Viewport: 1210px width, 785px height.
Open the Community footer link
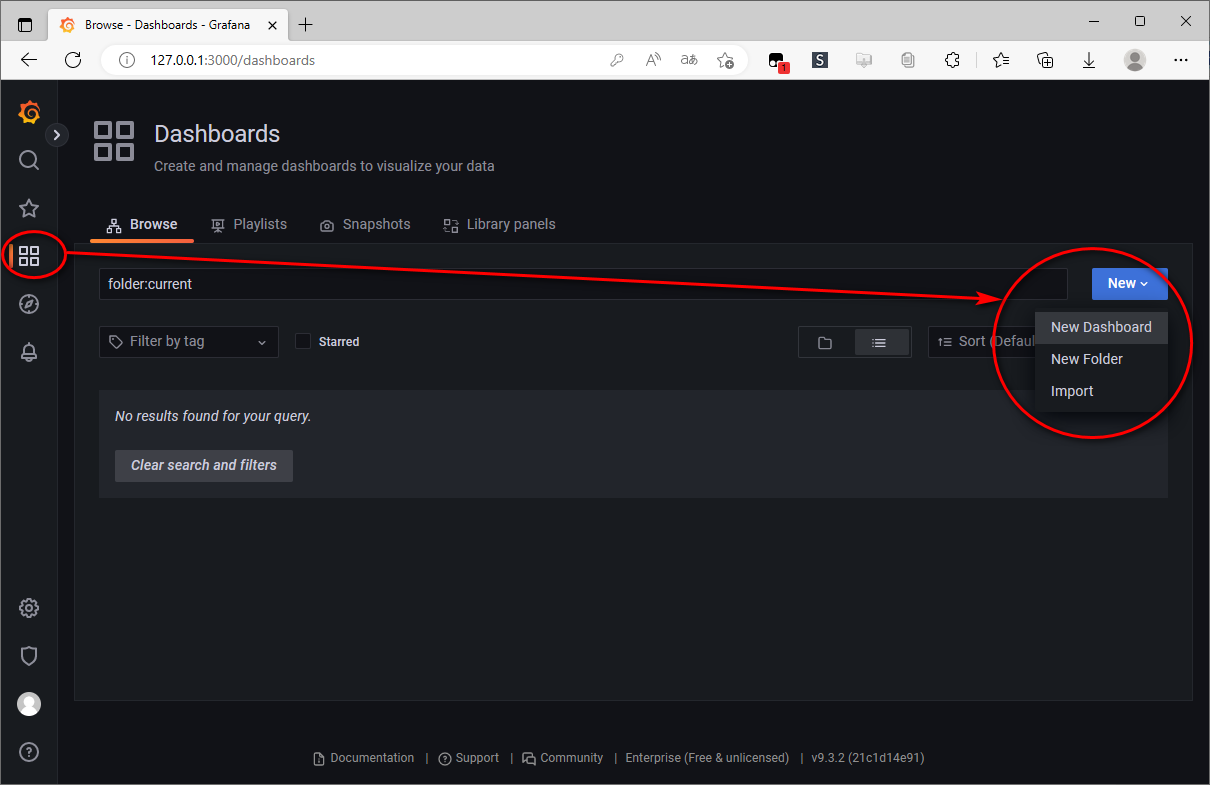(563, 758)
